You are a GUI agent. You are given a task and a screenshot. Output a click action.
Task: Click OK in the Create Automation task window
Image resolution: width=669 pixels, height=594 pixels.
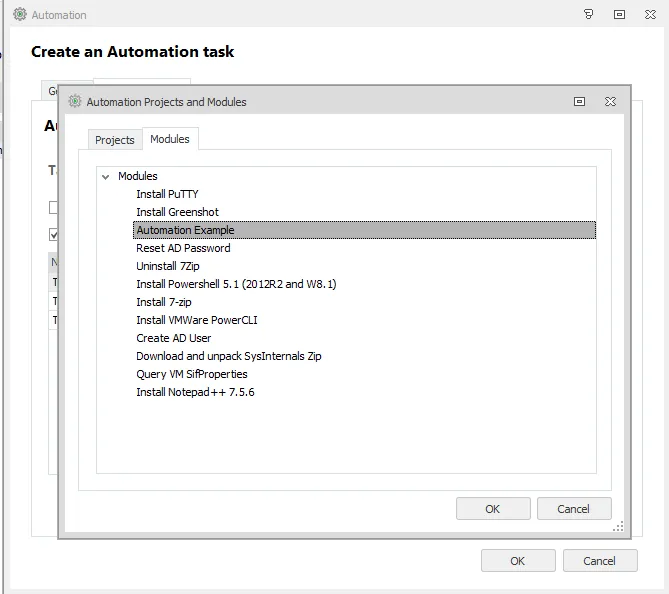[517, 560]
